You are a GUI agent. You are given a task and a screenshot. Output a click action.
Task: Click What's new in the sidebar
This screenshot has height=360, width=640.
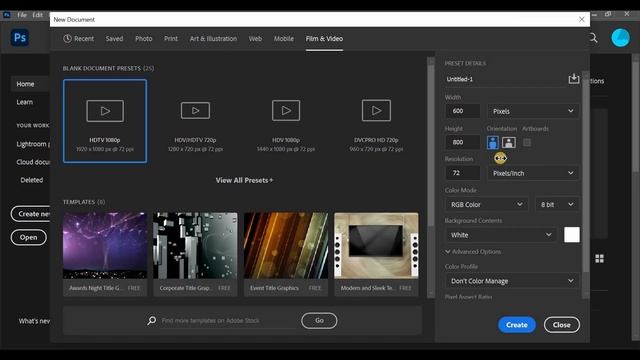(x=34, y=321)
